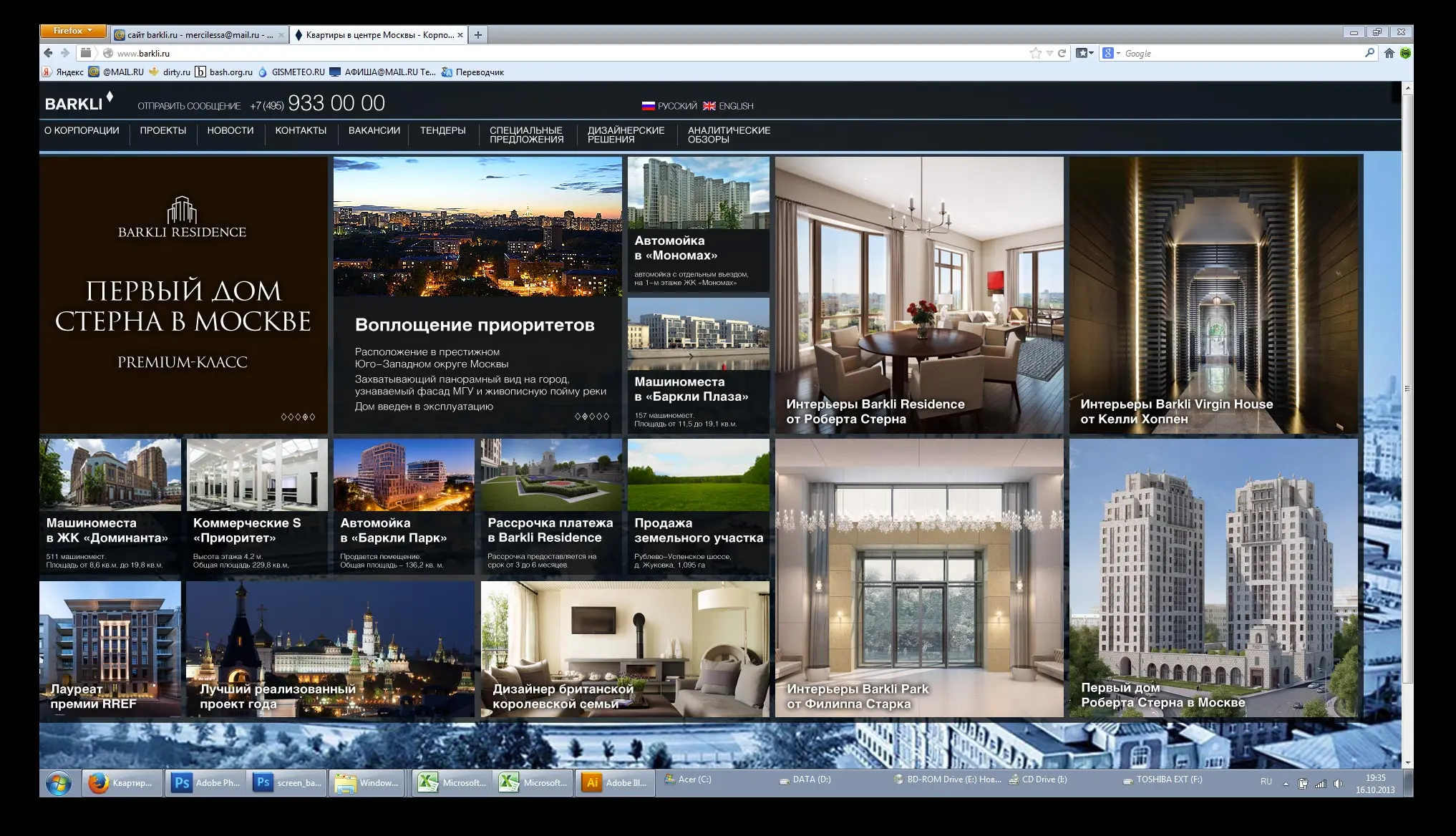
Task: Open Продажа земельного участка tile
Action: 699,506
